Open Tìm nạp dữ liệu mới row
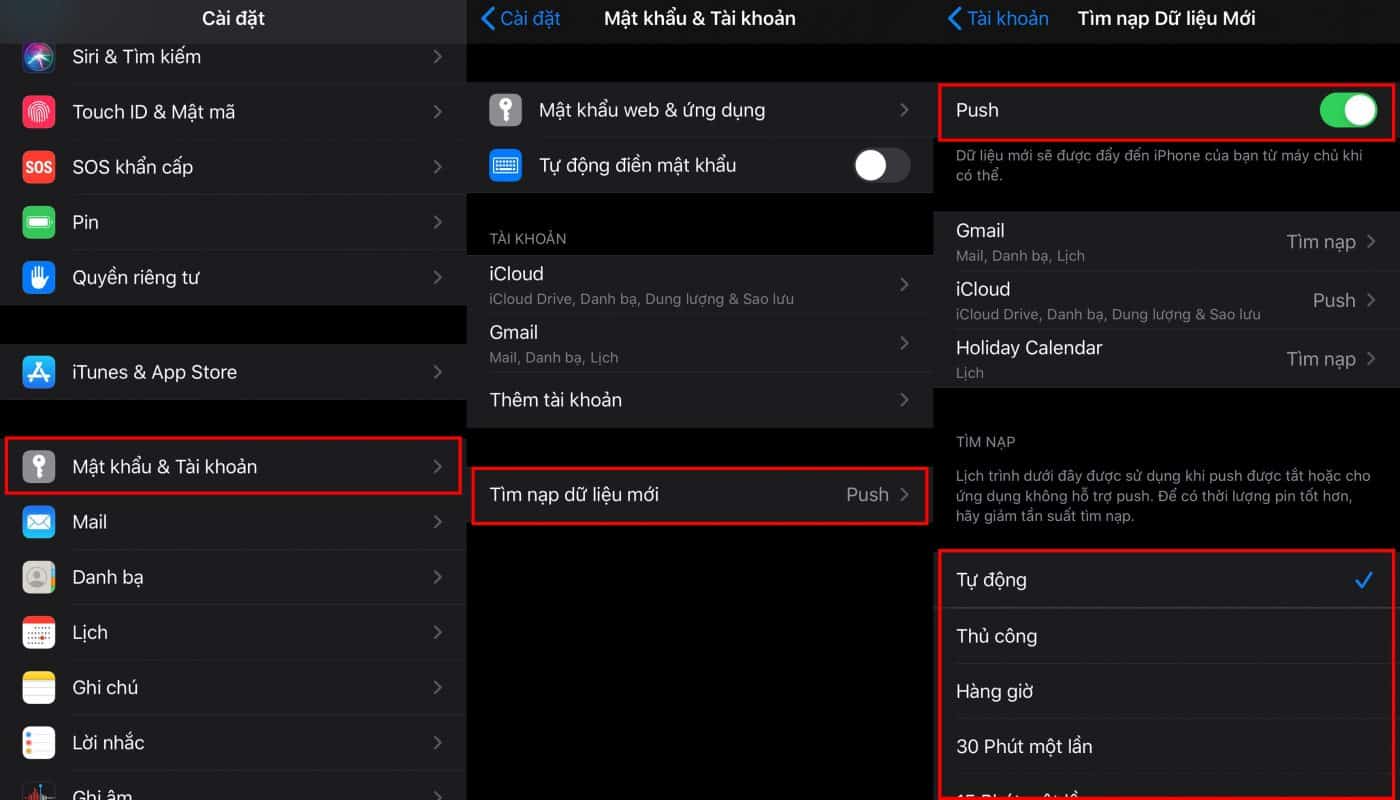The width and height of the screenshot is (1400, 800). pos(699,494)
